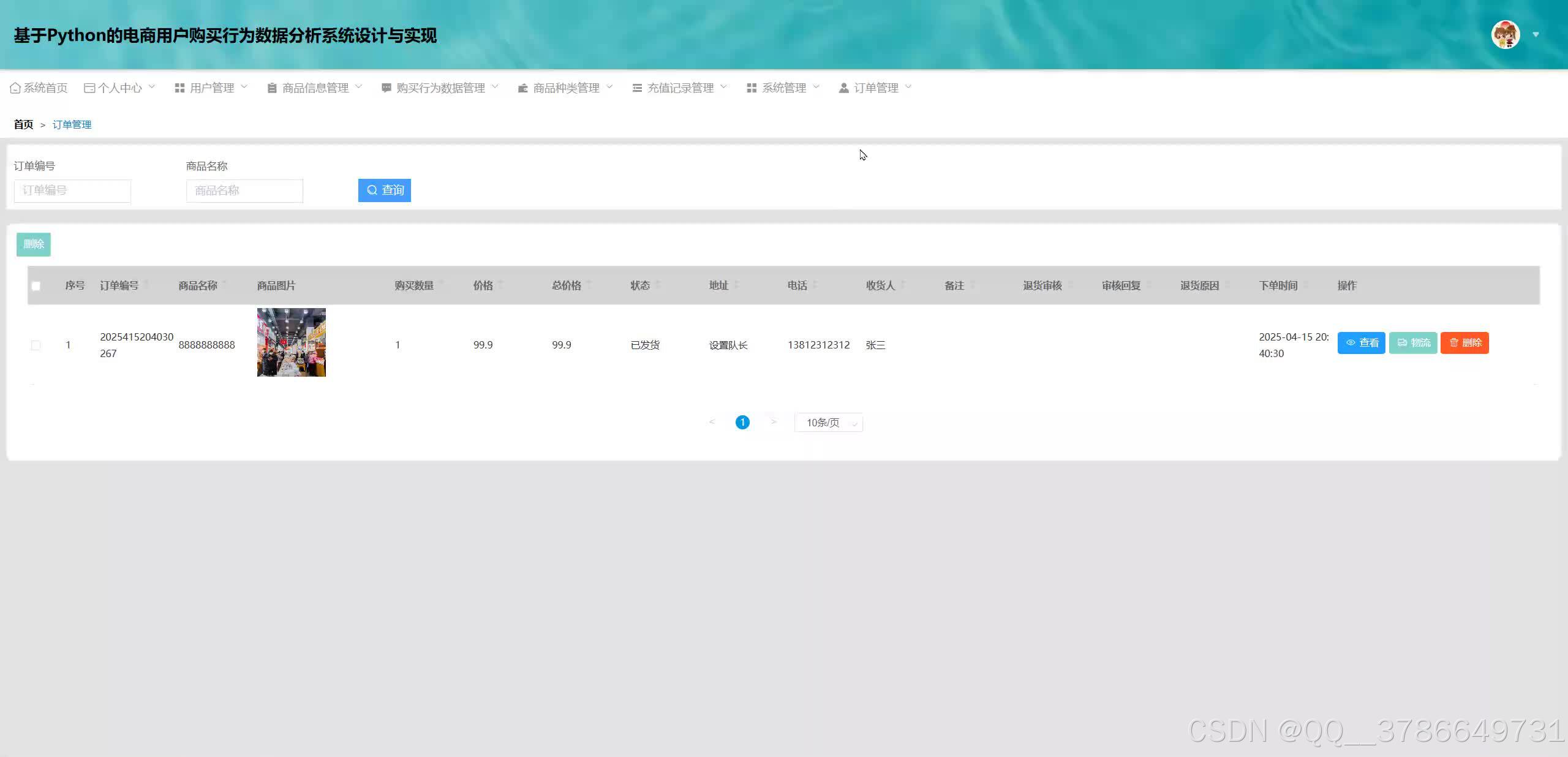Expand the 系统管理 menu
The image size is (1568, 757).
tap(783, 88)
